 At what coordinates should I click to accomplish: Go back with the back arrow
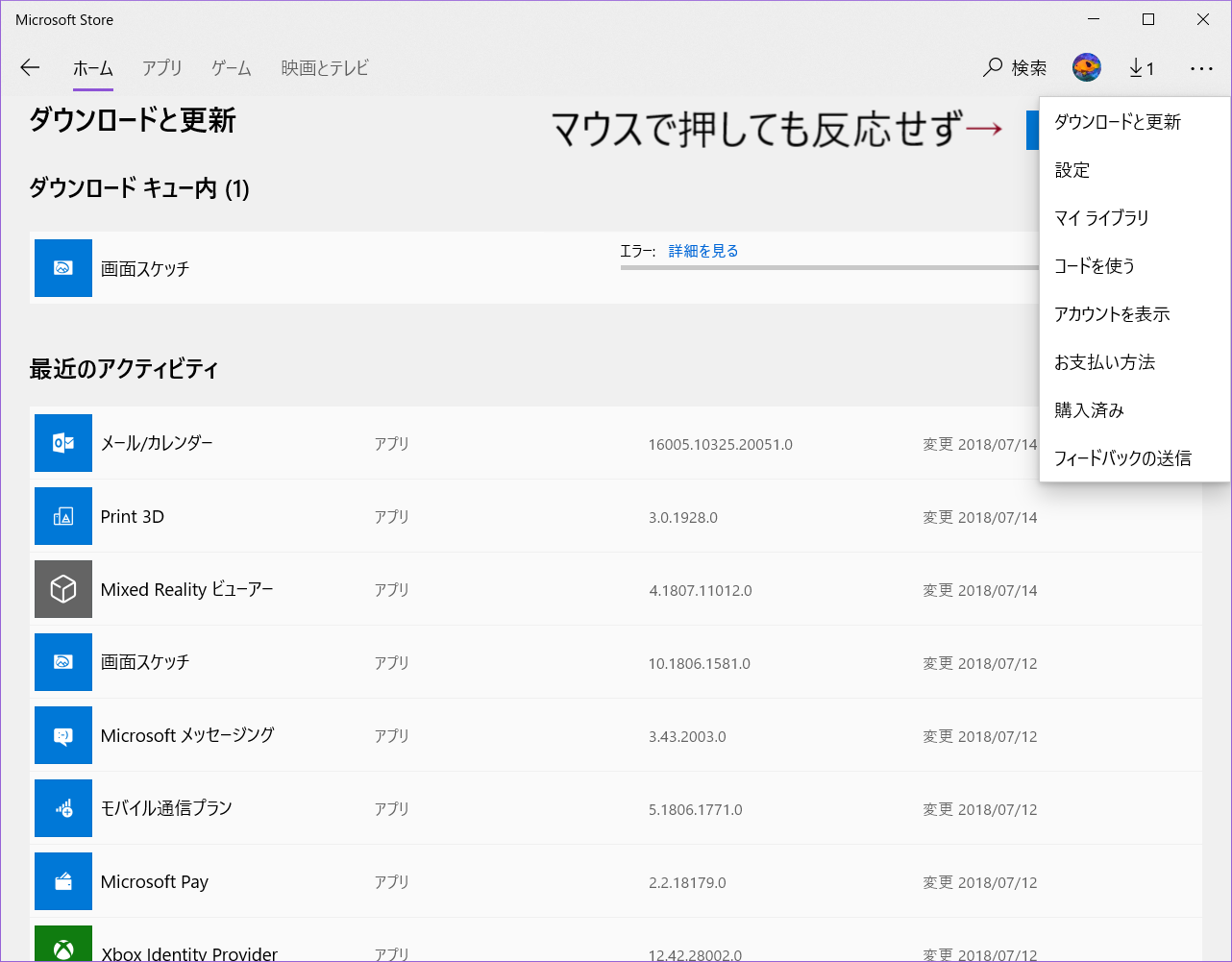pos(30,67)
